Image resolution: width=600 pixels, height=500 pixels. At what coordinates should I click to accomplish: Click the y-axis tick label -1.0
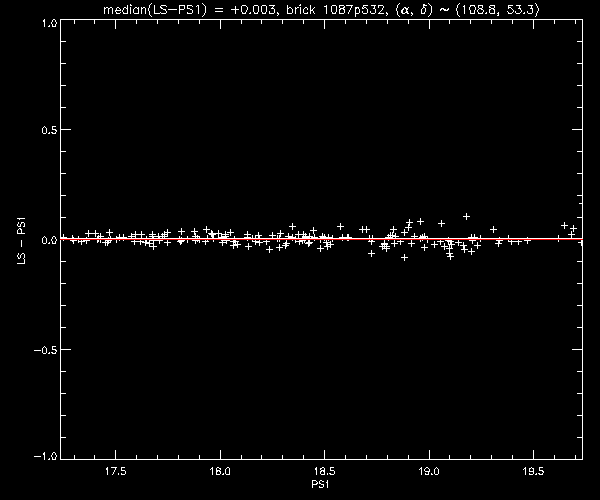[x=46, y=456]
